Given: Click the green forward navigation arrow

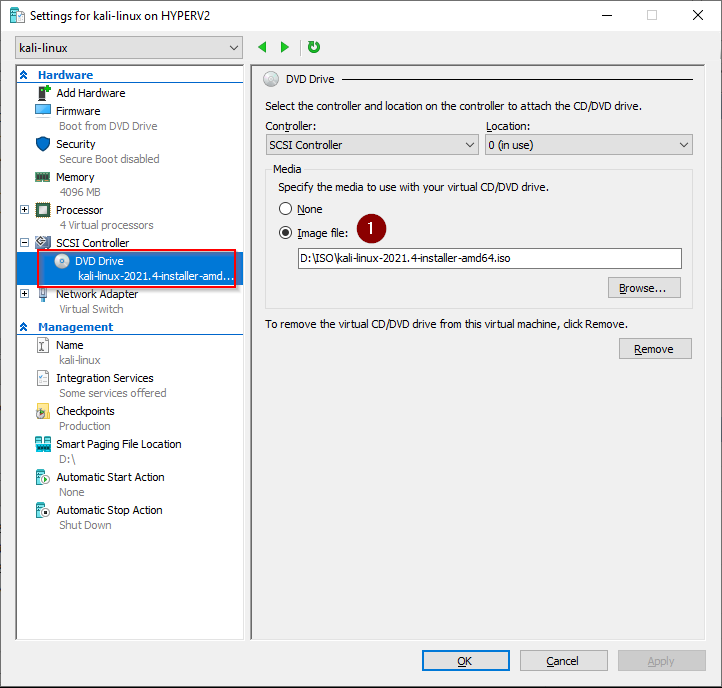Looking at the screenshot, I should [x=285, y=47].
